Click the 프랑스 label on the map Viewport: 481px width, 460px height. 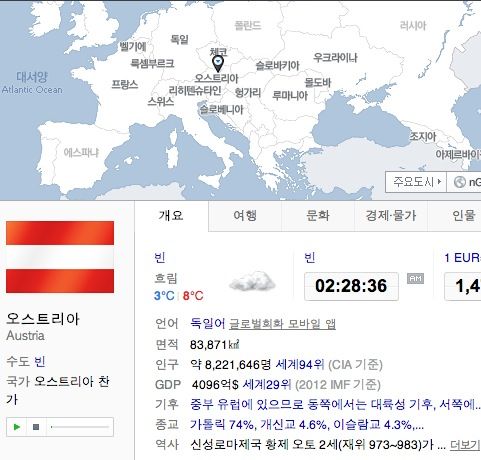click(x=125, y=84)
